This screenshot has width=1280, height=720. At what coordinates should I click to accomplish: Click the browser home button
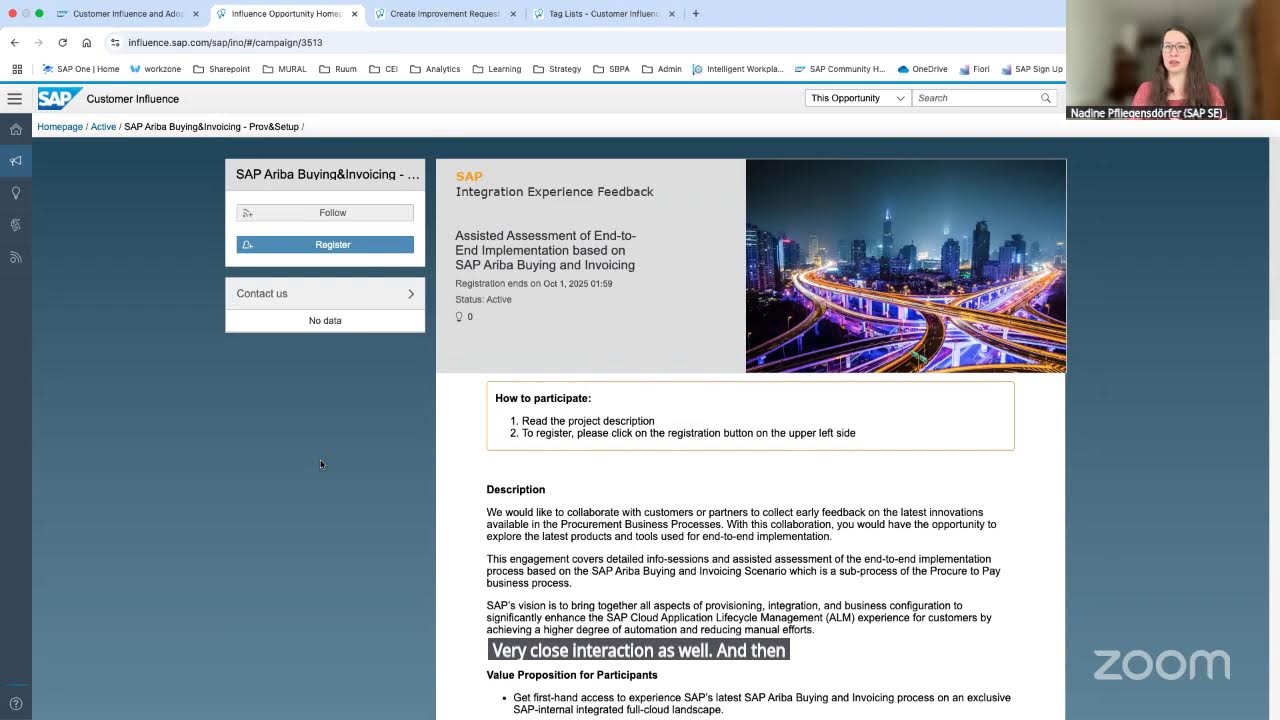86,43
